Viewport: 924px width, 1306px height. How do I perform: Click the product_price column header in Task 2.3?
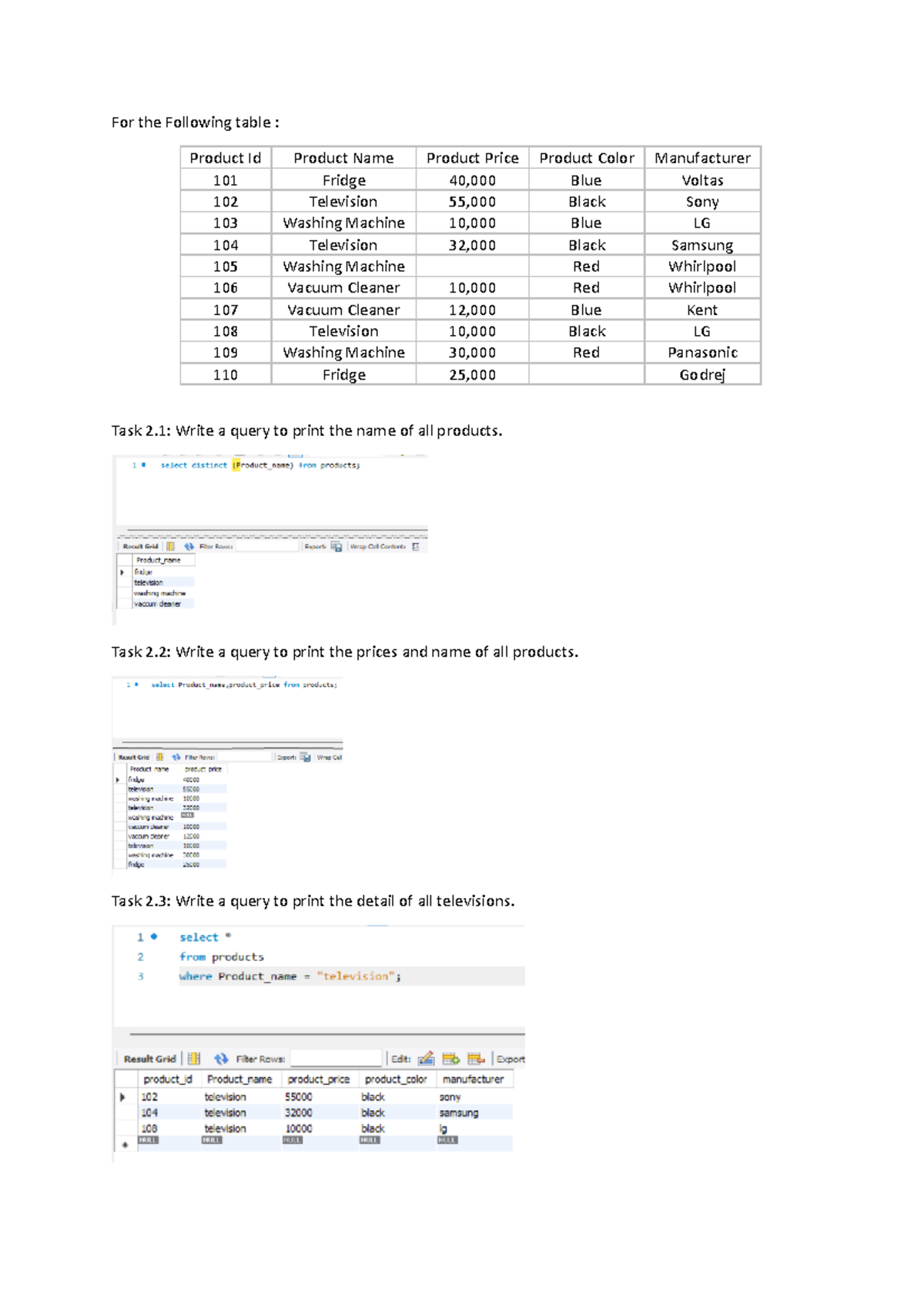tap(319, 1080)
